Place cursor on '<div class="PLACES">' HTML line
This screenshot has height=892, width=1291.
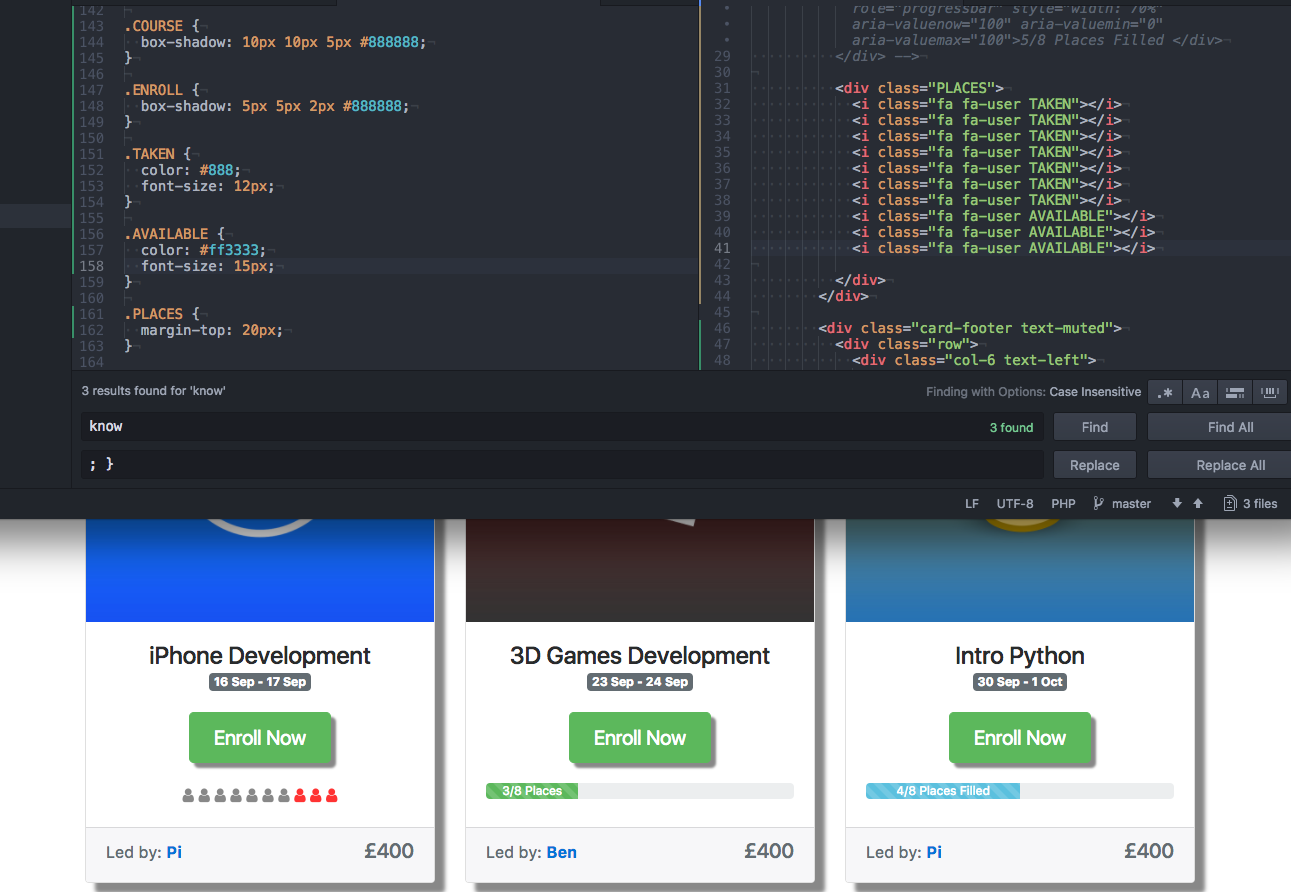coord(920,88)
